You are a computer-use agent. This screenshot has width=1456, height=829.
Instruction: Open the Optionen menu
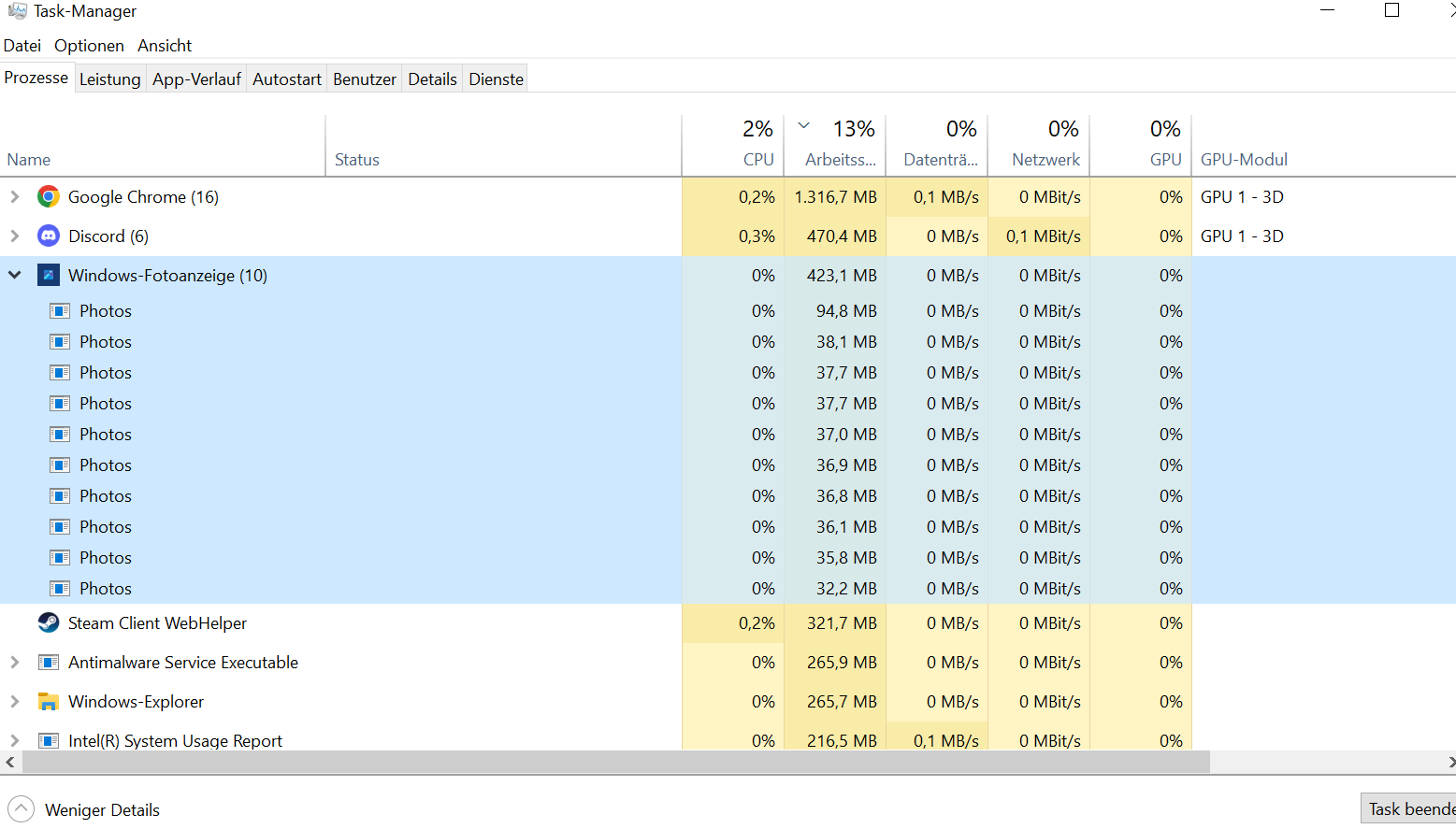(x=89, y=45)
